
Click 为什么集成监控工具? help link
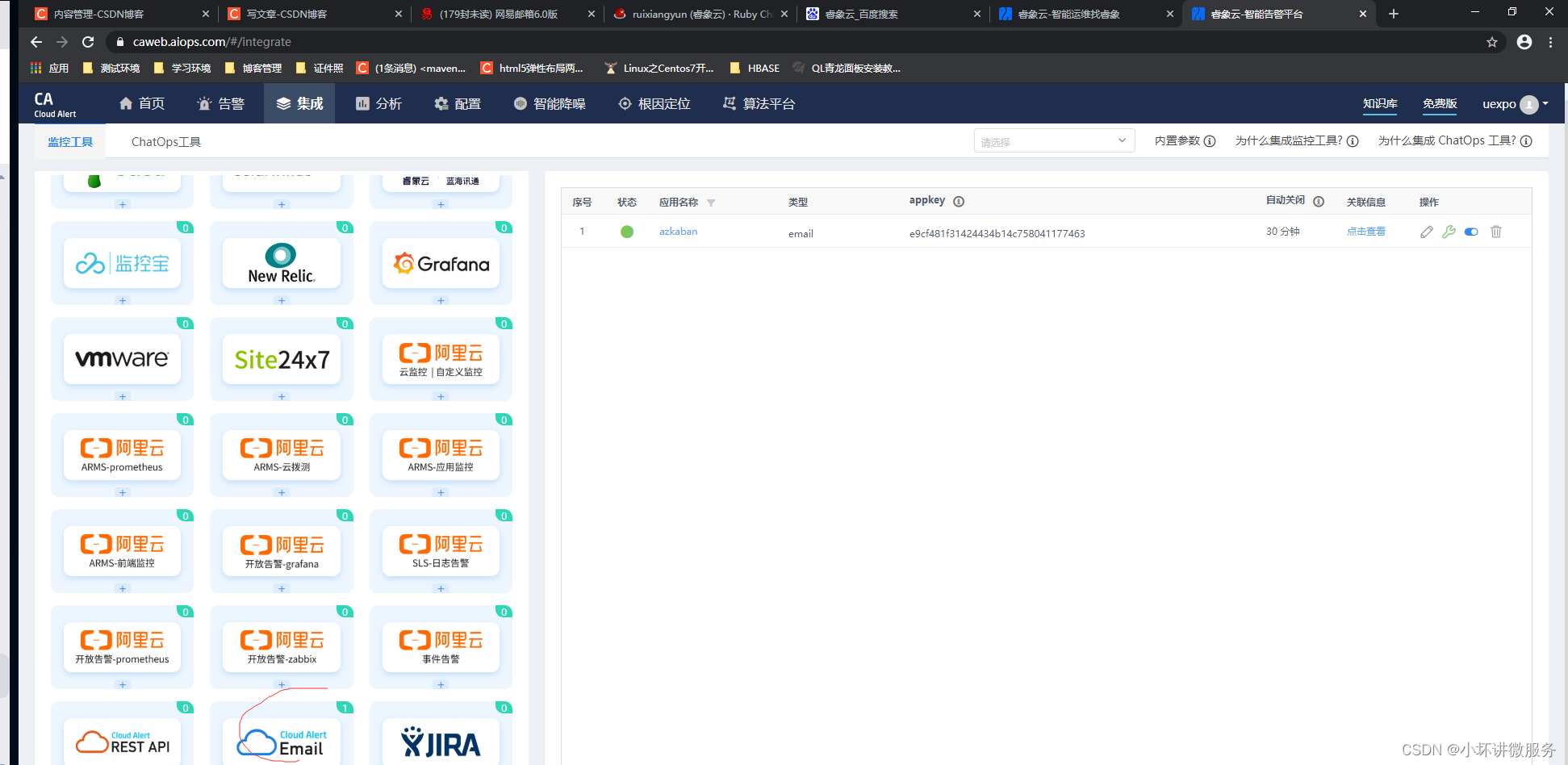[x=1297, y=141]
